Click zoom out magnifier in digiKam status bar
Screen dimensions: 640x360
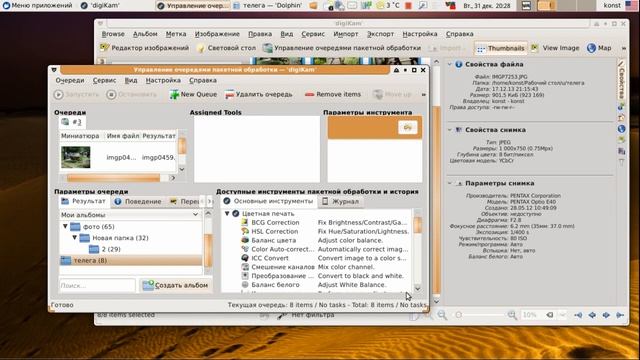tap(442, 315)
